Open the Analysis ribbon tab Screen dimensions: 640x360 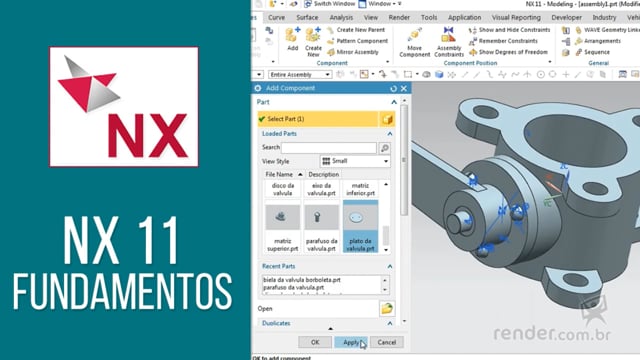click(x=341, y=17)
